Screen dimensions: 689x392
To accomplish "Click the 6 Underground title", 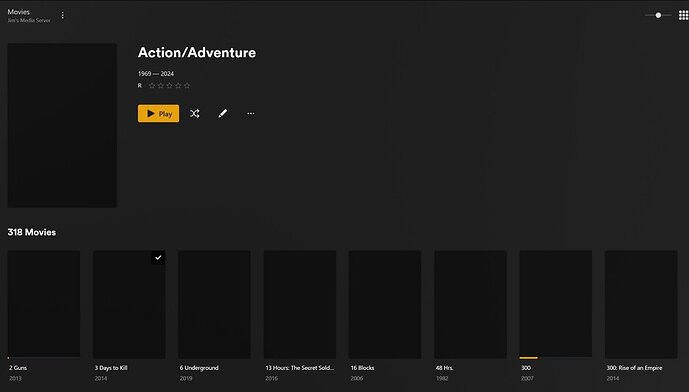I will pos(199,368).
